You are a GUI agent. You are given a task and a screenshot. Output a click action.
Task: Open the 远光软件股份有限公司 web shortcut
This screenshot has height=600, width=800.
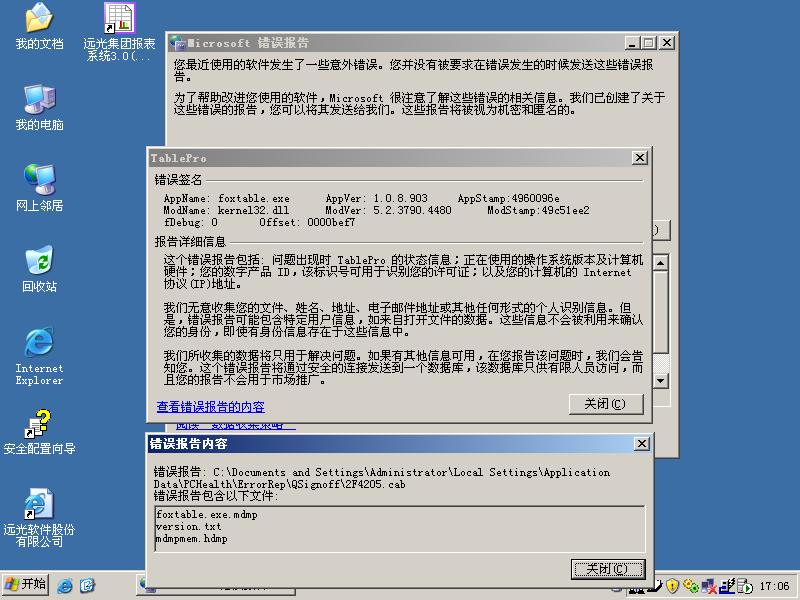(39, 518)
